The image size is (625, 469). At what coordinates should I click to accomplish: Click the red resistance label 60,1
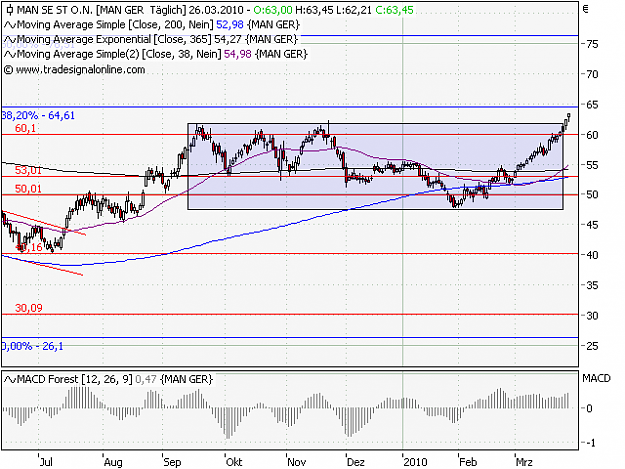pos(25,128)
